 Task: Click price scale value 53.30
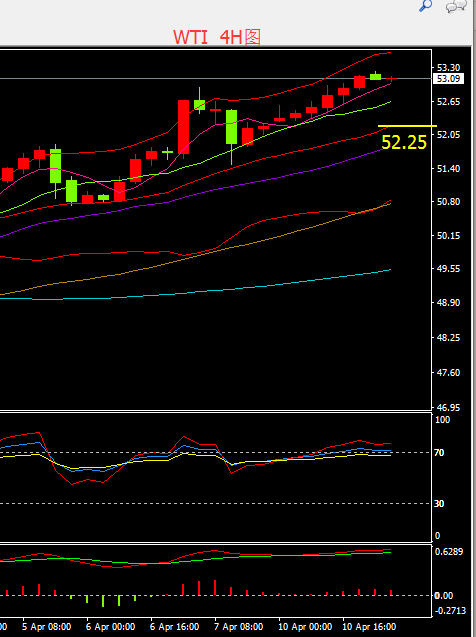(448, 67)
